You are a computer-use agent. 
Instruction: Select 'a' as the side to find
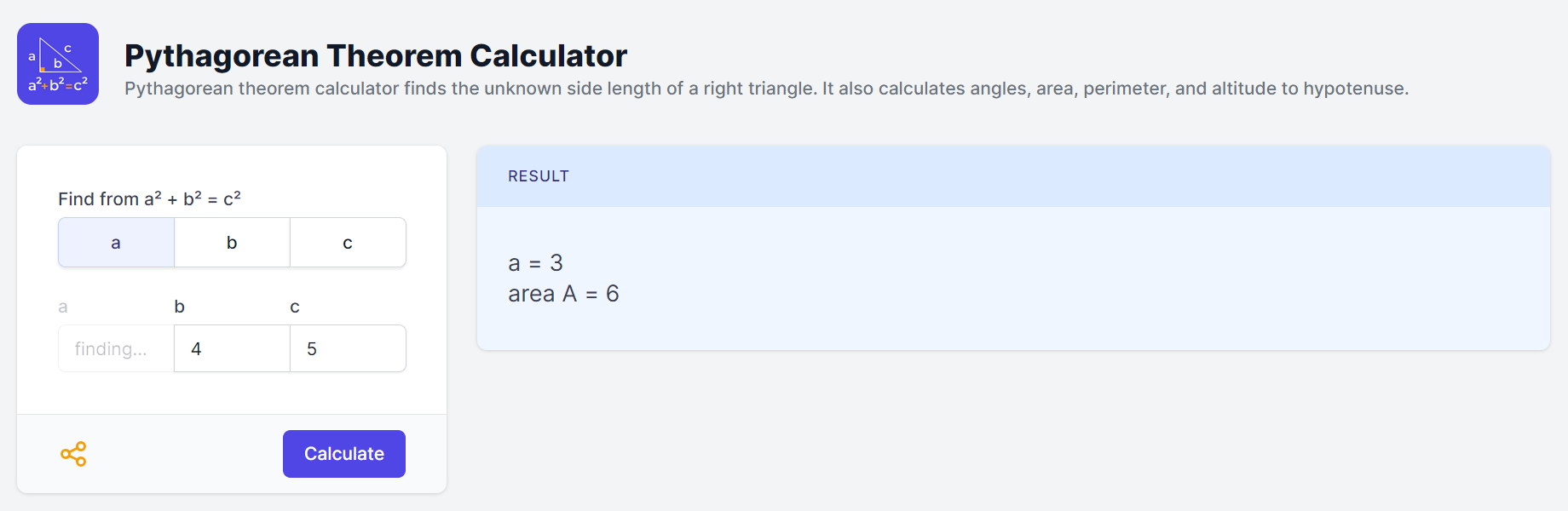pyautogui.click(x=116, y=243)
